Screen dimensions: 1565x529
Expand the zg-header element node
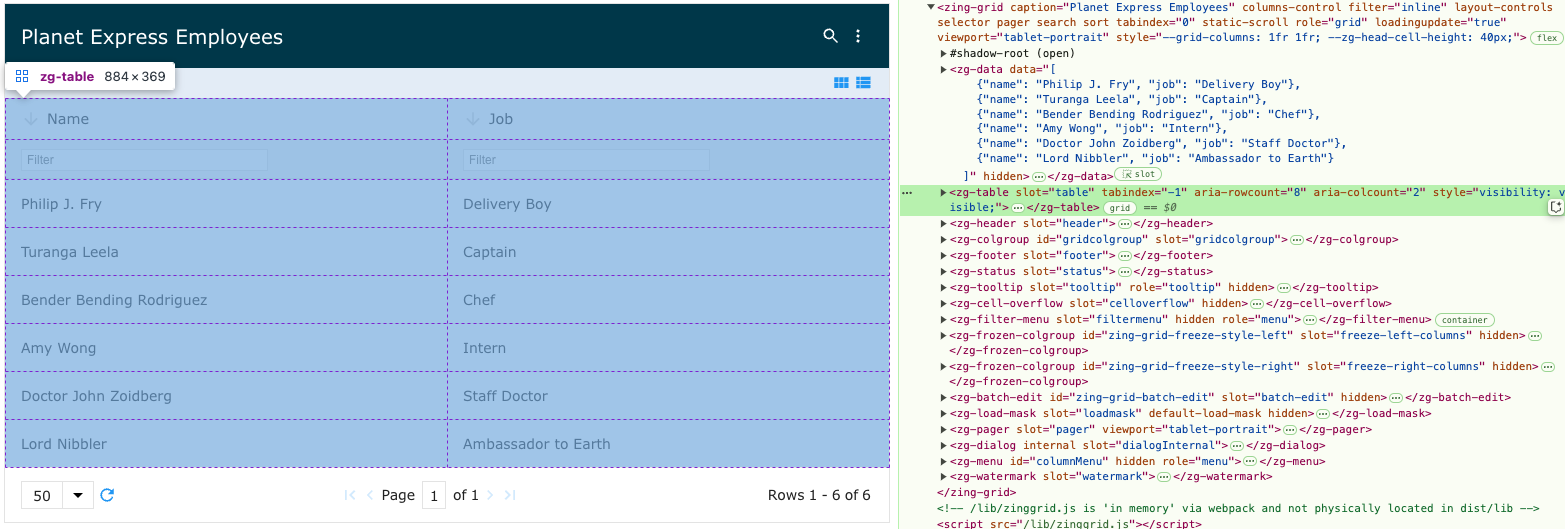[944, 223]
